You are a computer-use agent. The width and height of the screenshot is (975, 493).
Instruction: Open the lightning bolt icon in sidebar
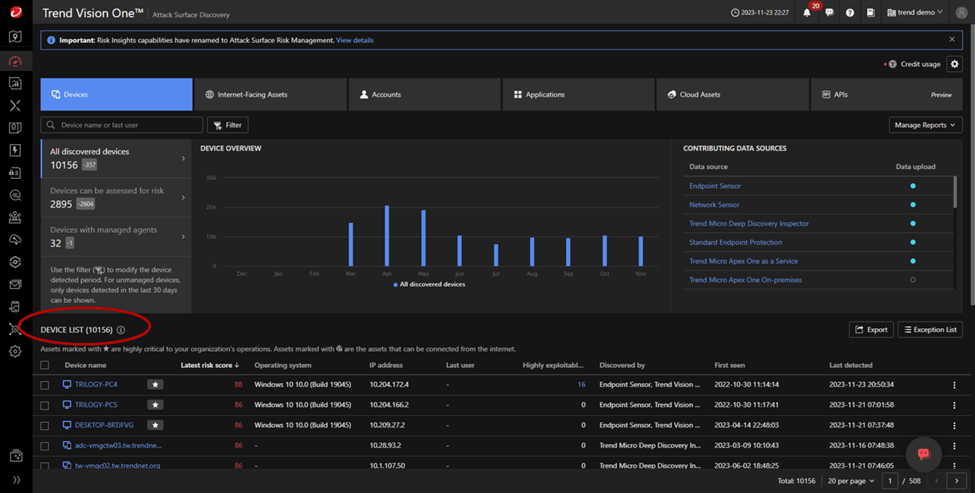16,150
